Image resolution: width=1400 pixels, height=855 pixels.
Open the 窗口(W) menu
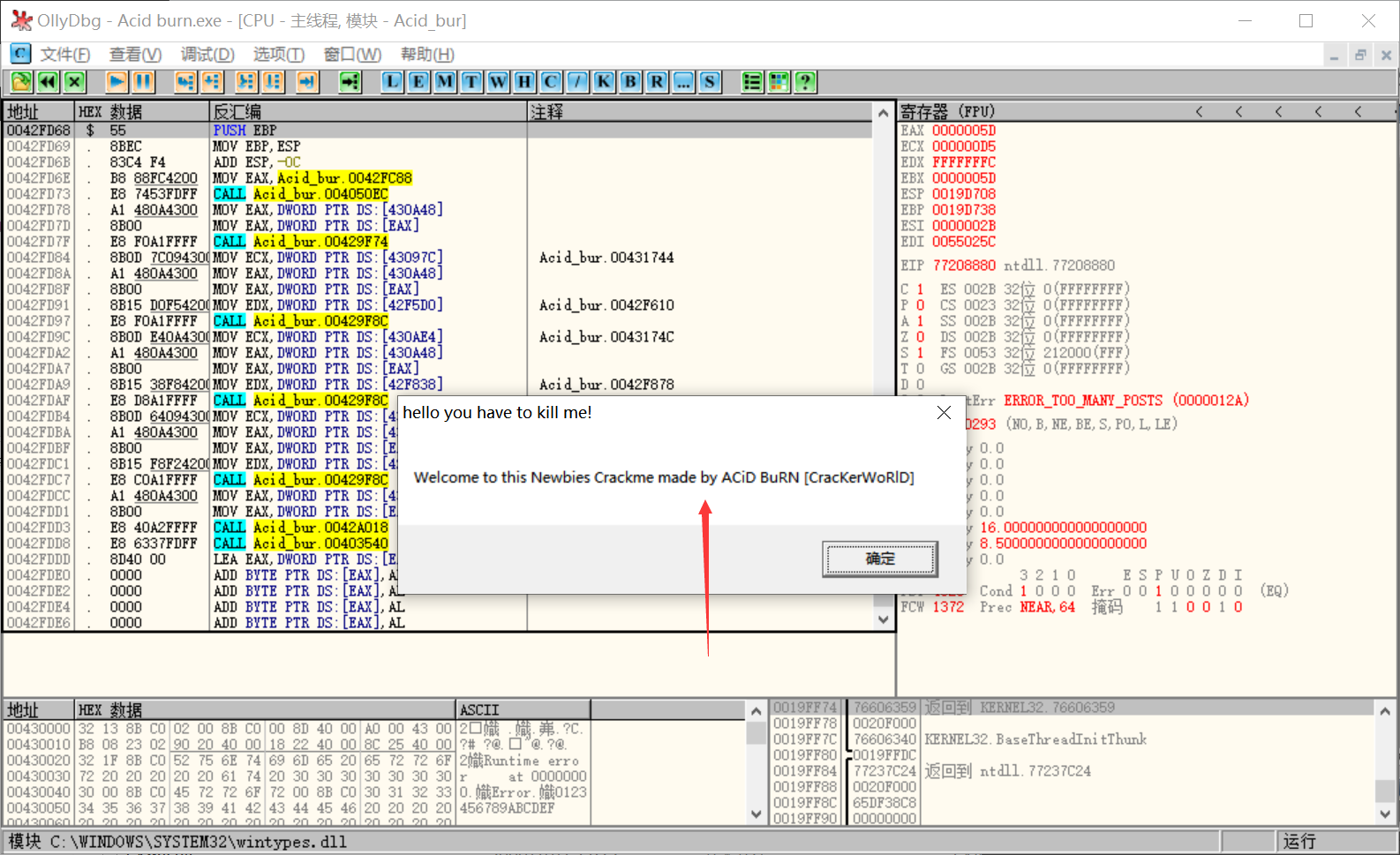pos(352,55)
